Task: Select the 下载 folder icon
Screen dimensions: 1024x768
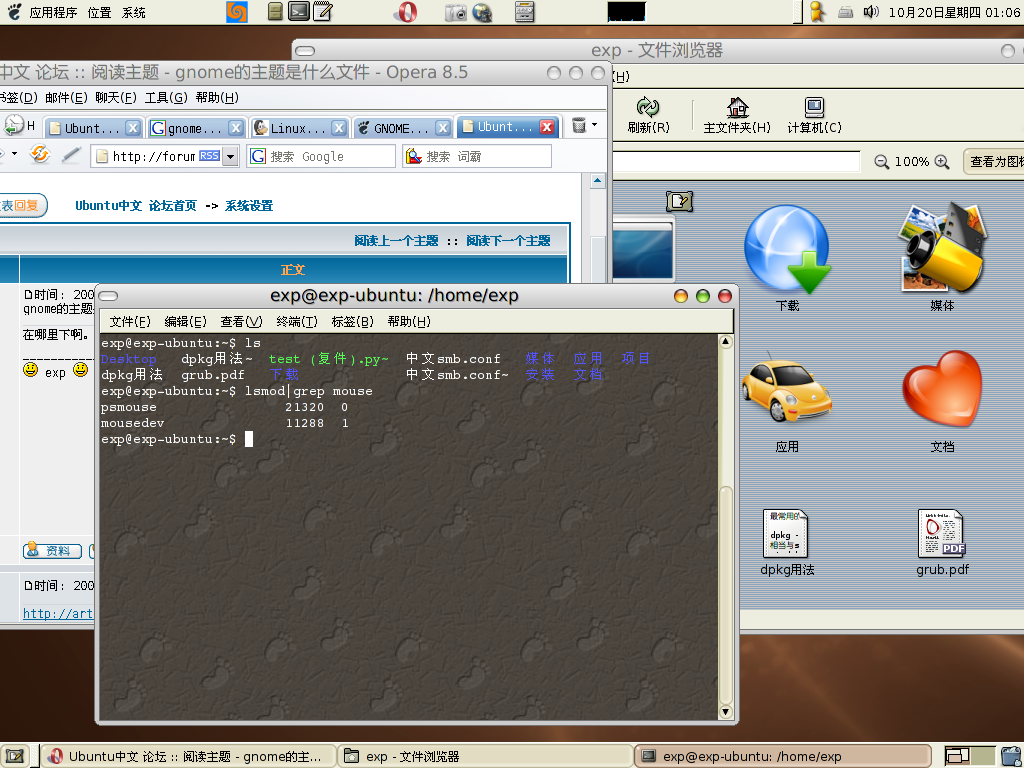Action: click(x=787, y=259)
